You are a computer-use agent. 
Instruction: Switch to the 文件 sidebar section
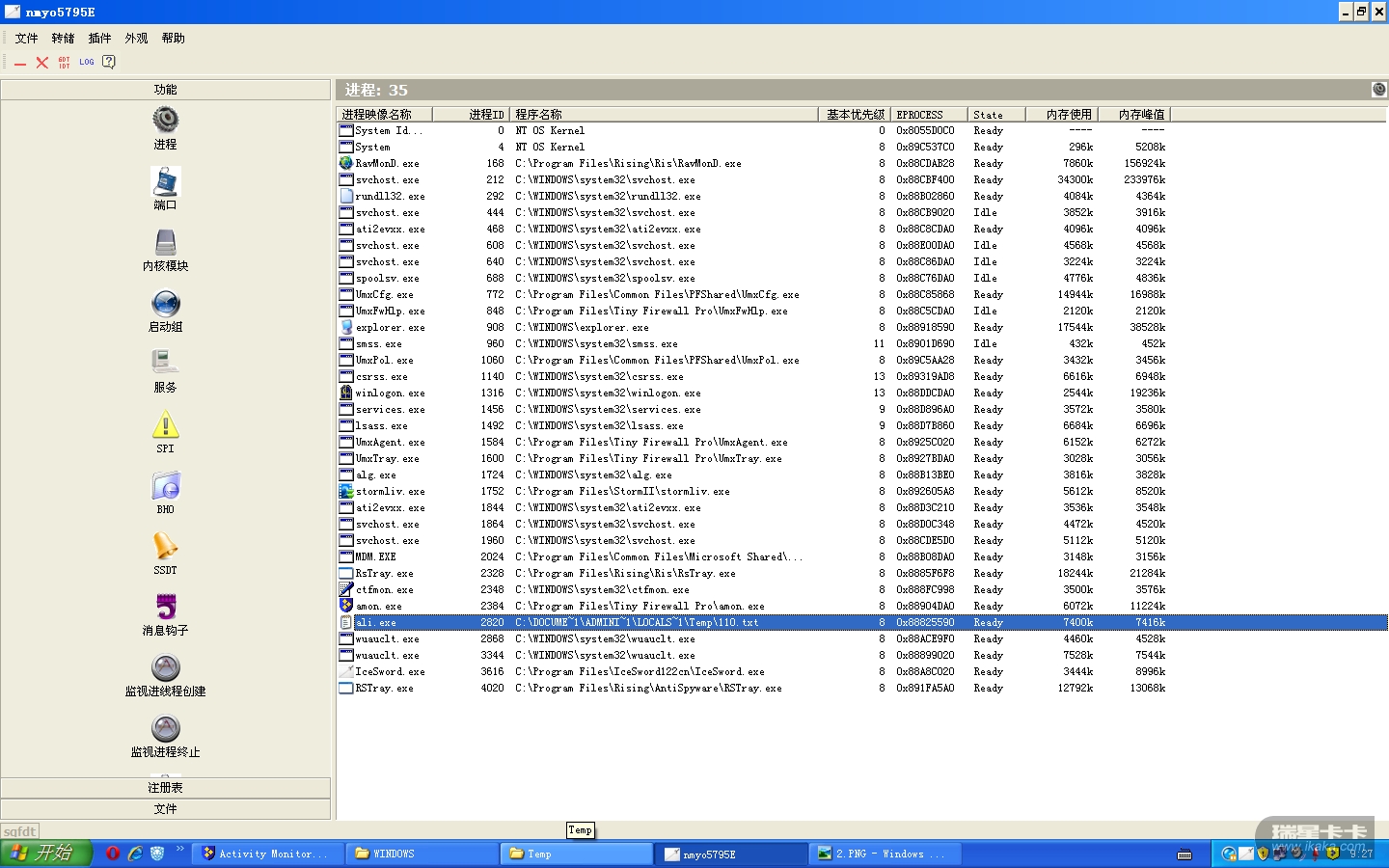click(x=166, y=809)
